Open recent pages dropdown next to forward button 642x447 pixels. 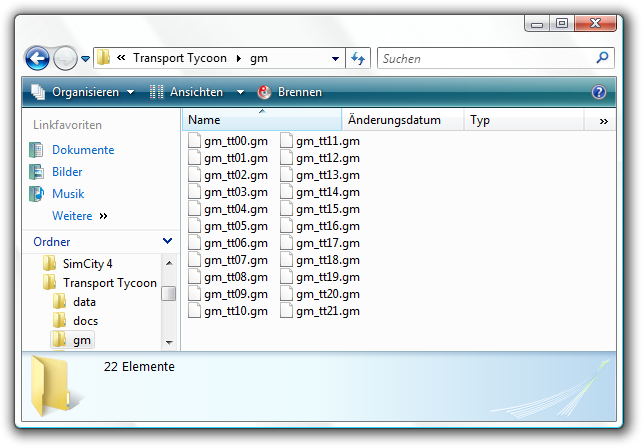point(85,59)
